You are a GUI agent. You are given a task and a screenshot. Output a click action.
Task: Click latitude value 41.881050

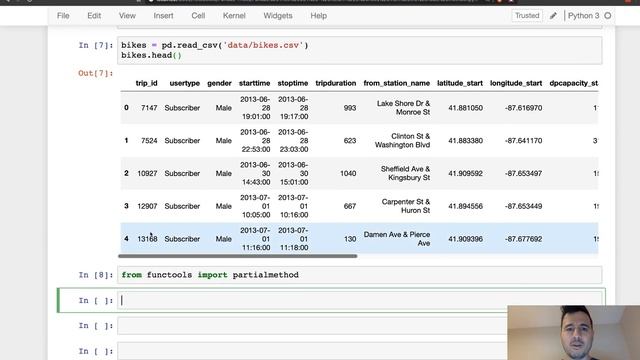click(465, 108)
